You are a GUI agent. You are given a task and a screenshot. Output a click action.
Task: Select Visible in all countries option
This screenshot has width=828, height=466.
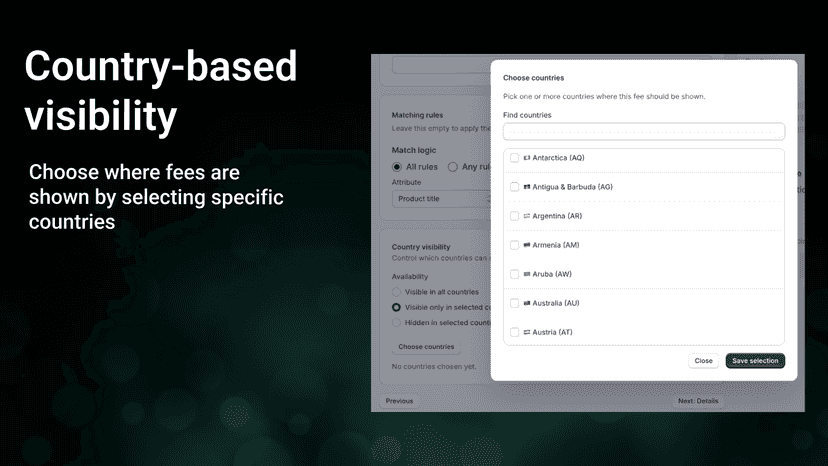coord(396,292)
